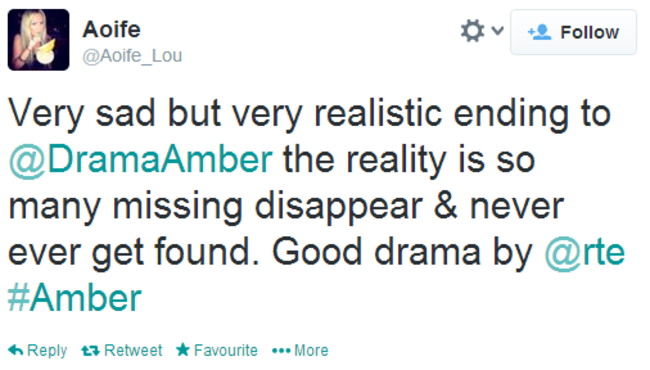Viewport: 650px width, 370px height.
Task: View Aoife's profile picture thumbnail
Action: [39, 40]
